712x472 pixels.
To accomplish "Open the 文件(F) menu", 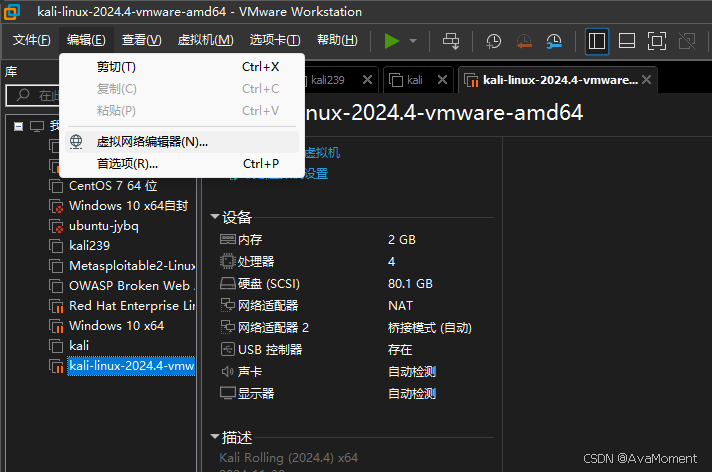I will click(31, 40).
